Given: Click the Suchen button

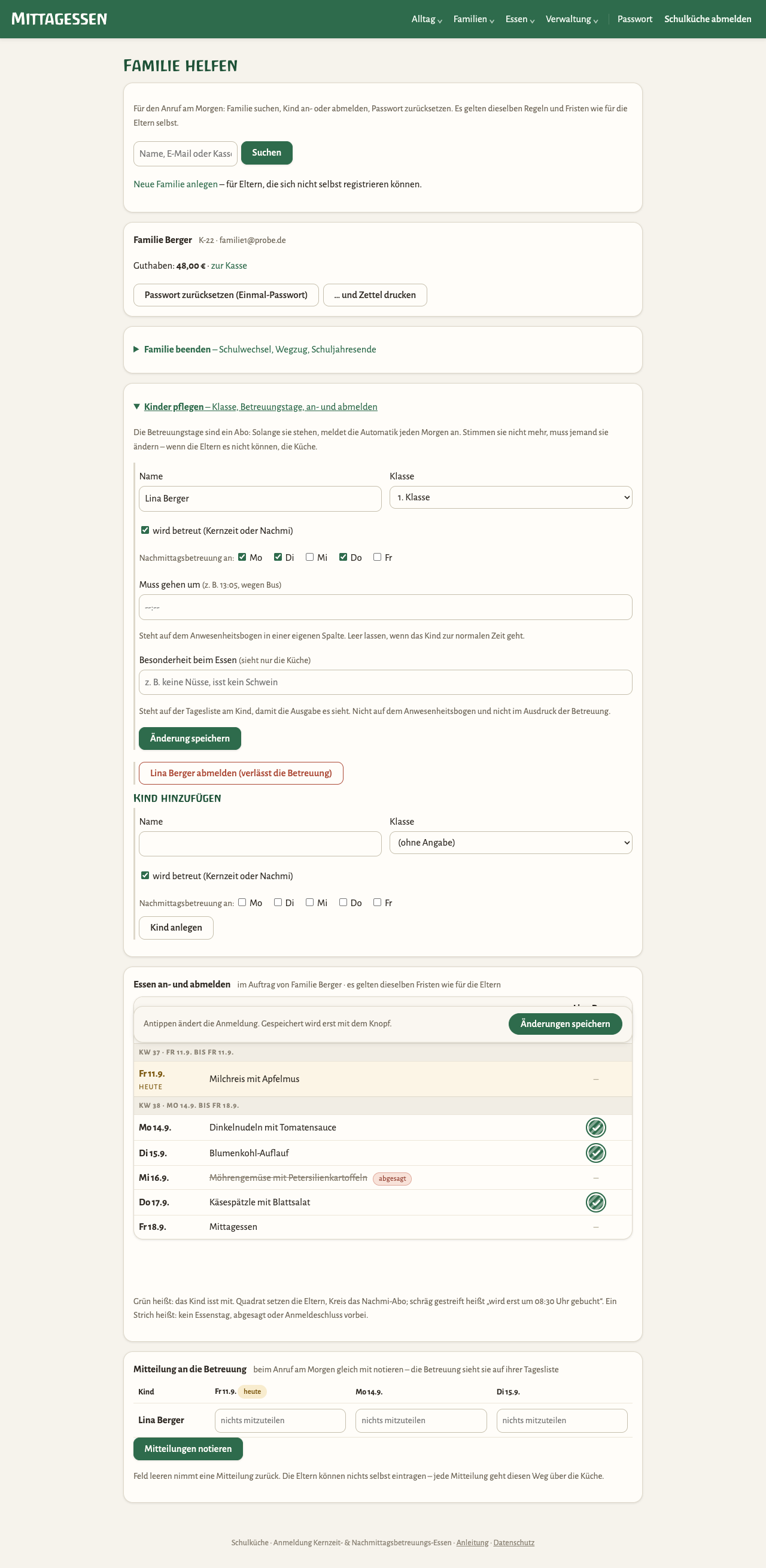Looking at the screenshot, I should point(266,153).
